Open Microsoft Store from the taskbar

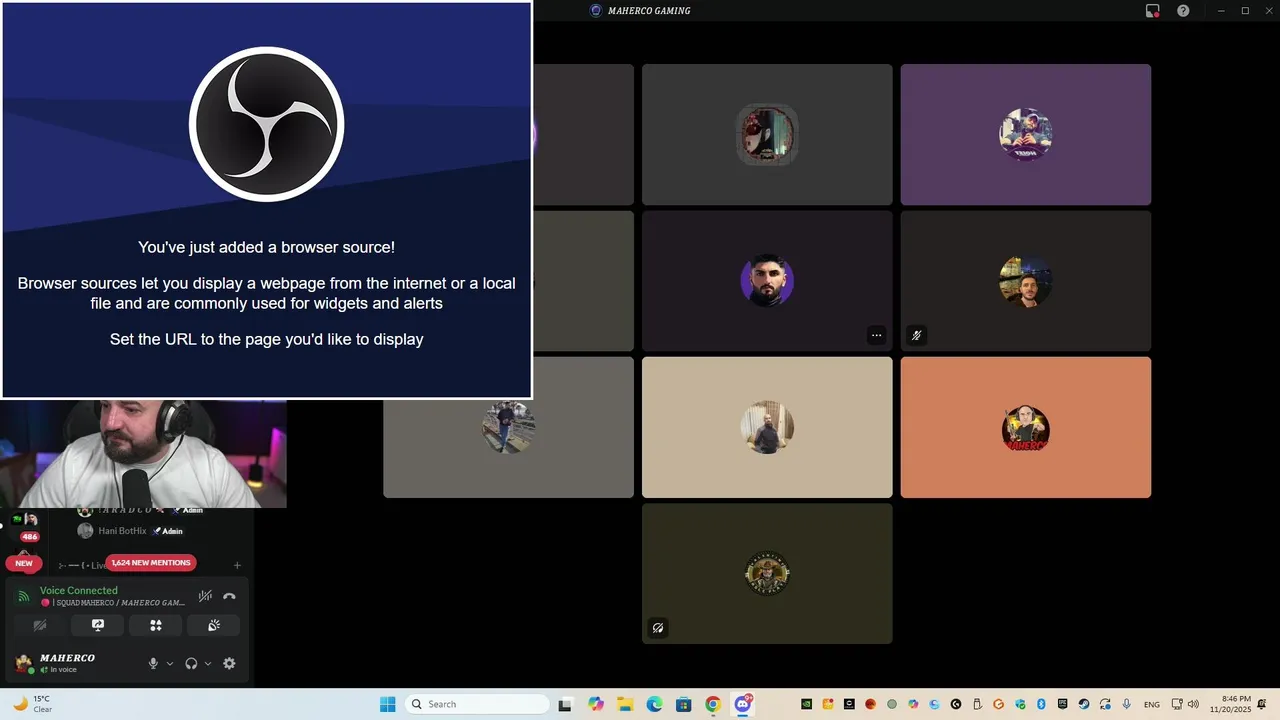pos(683,704)
